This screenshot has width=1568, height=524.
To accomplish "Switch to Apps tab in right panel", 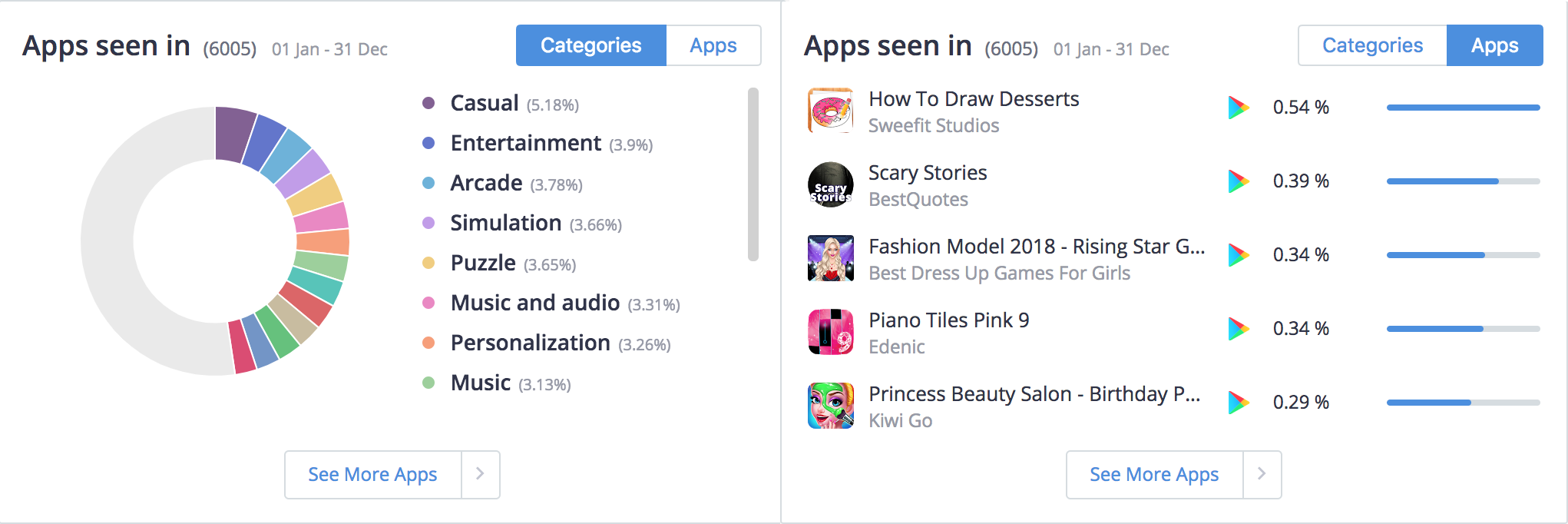I will coord(1495,45).
